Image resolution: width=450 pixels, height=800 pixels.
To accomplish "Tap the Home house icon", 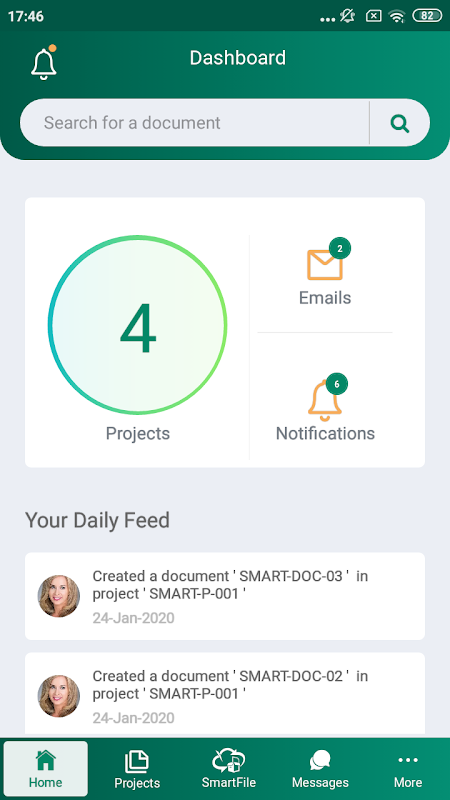I will coord(45,760).
